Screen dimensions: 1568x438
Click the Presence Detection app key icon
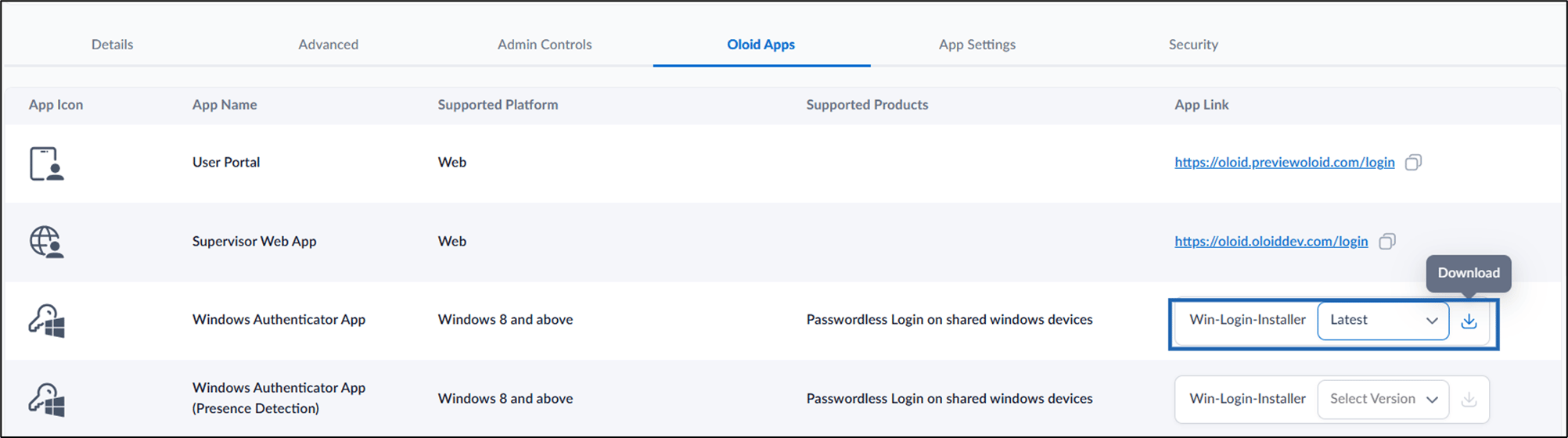[47, 400]
